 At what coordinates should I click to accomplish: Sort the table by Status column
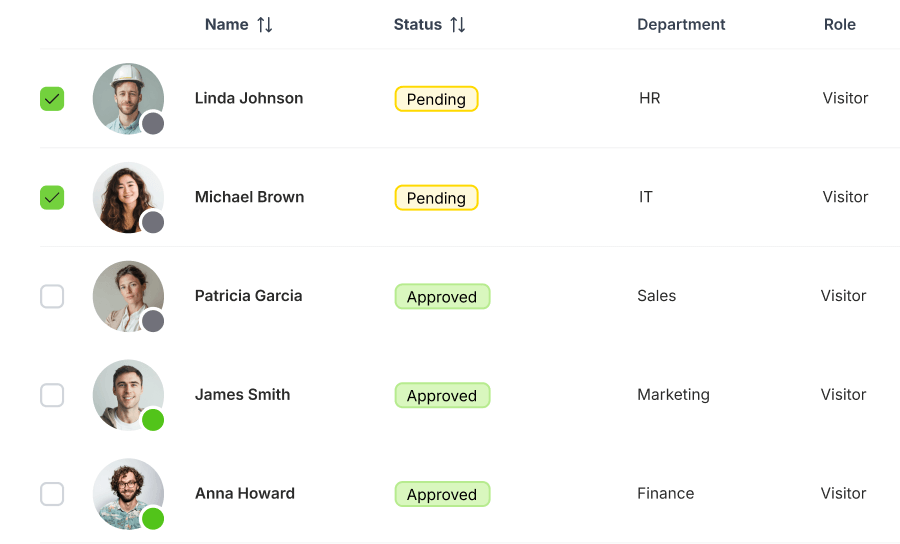(x=457, y=25)
